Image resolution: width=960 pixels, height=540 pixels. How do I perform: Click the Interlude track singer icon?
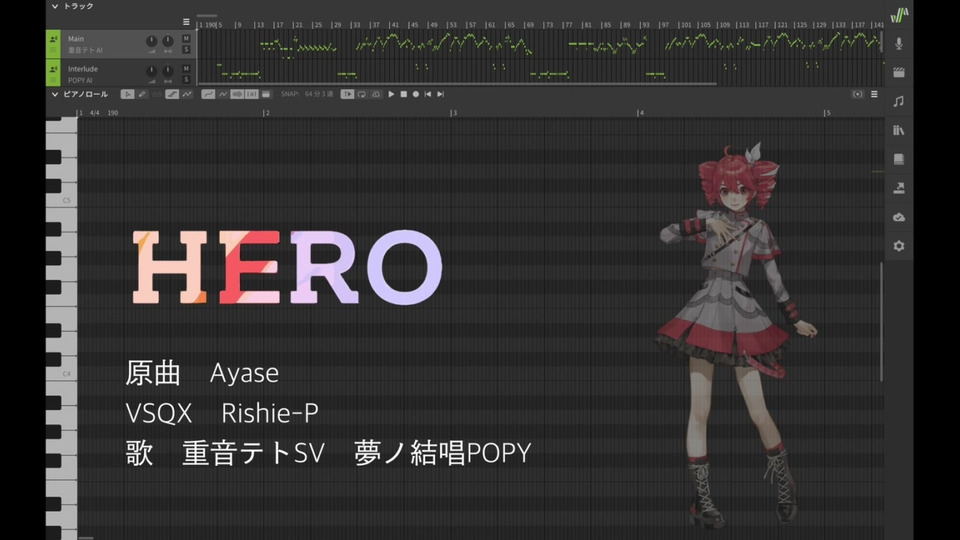click(53, 69)
